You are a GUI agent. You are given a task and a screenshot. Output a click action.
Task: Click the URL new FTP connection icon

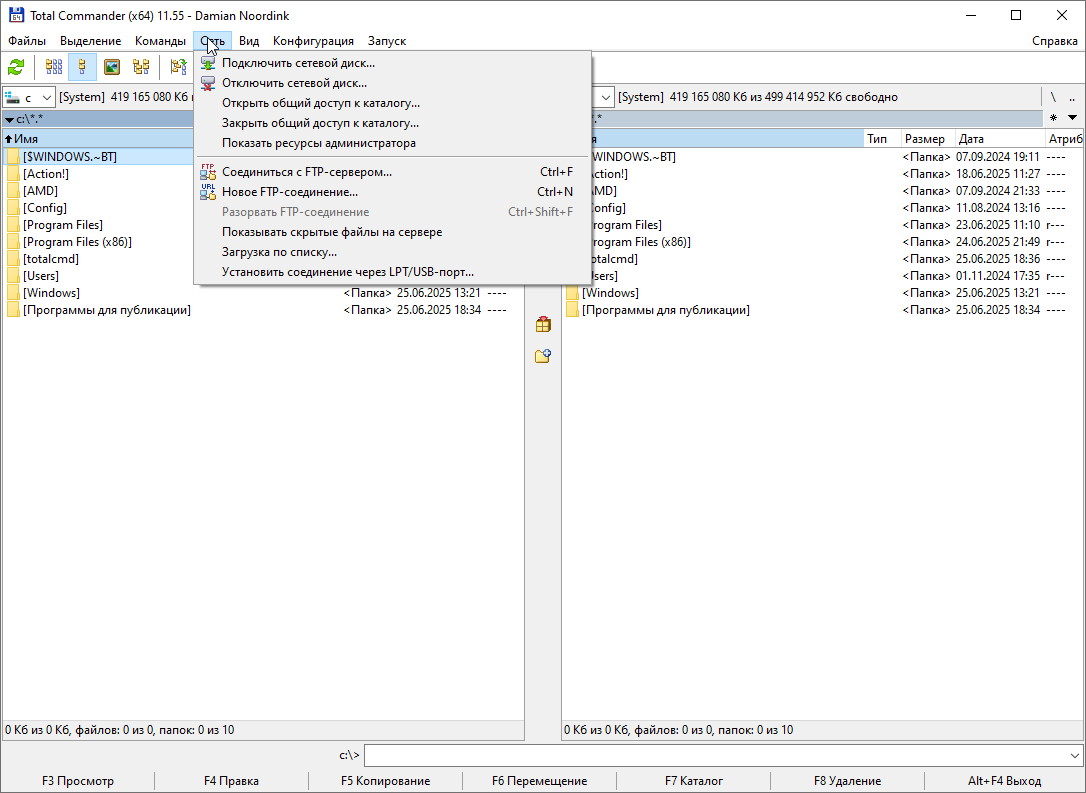tap(208, 192)
